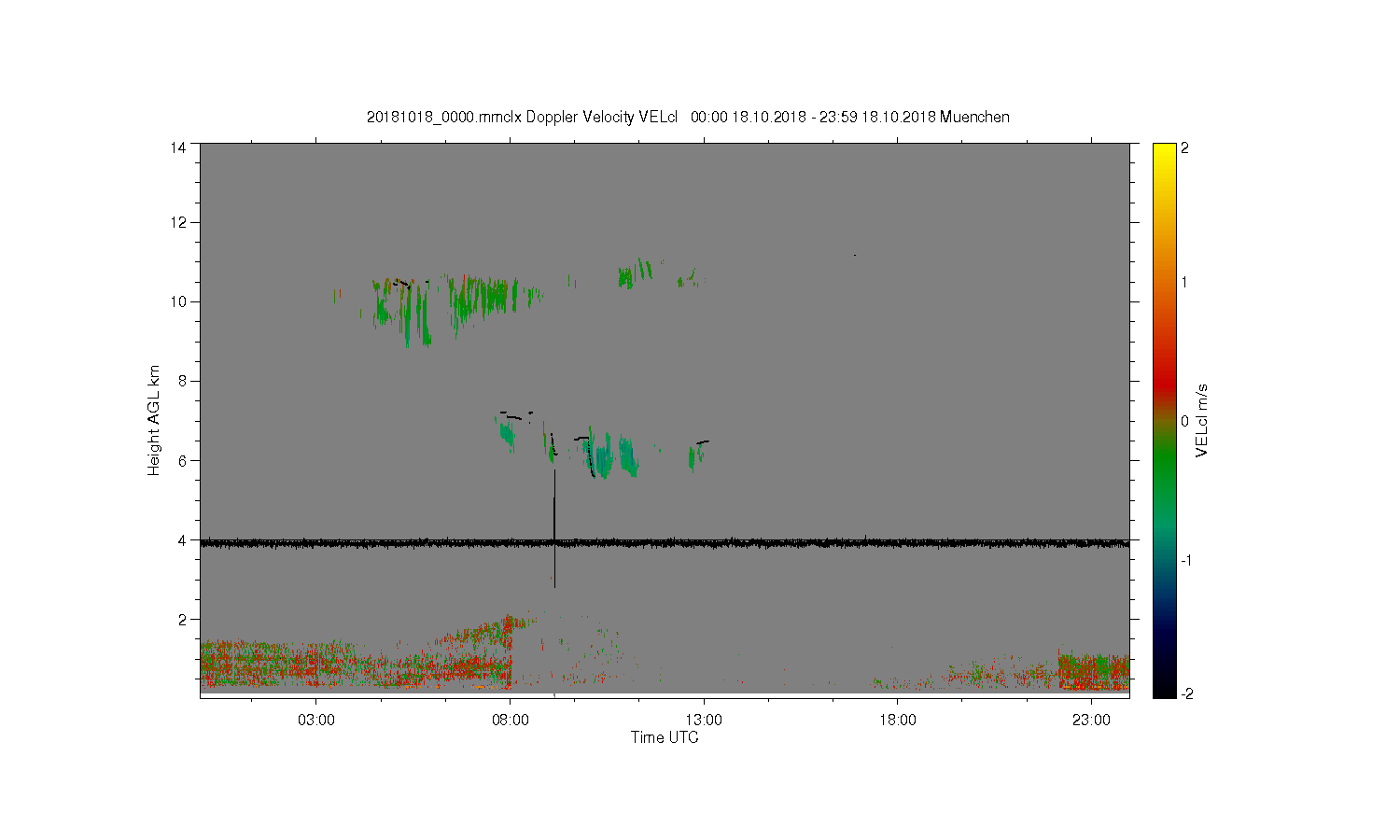Click the red-green boundary layer echoes at 23:00
The image size is (1400, 840).
click(1094, 670)
